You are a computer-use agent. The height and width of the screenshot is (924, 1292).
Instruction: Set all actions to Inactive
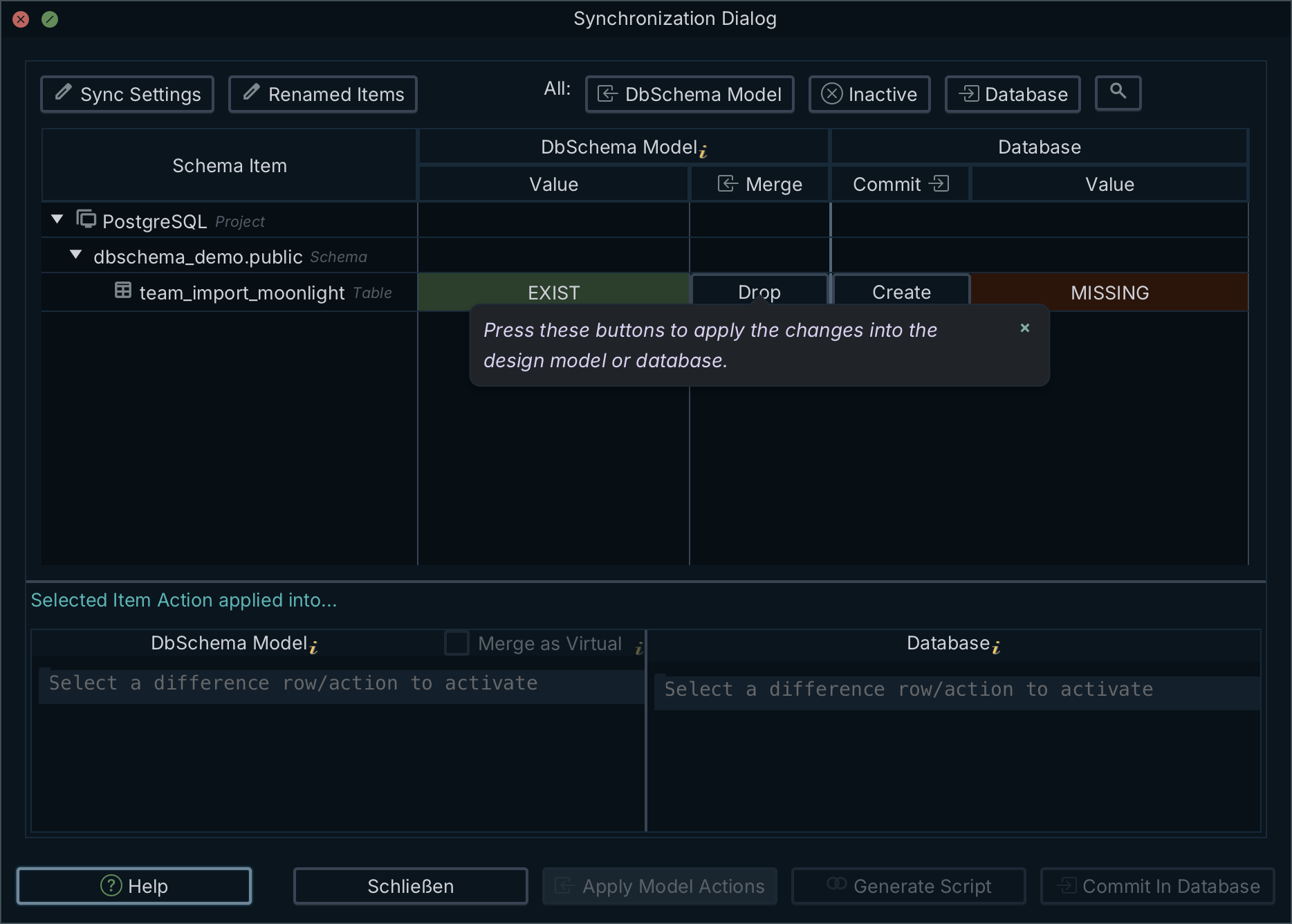869,94
